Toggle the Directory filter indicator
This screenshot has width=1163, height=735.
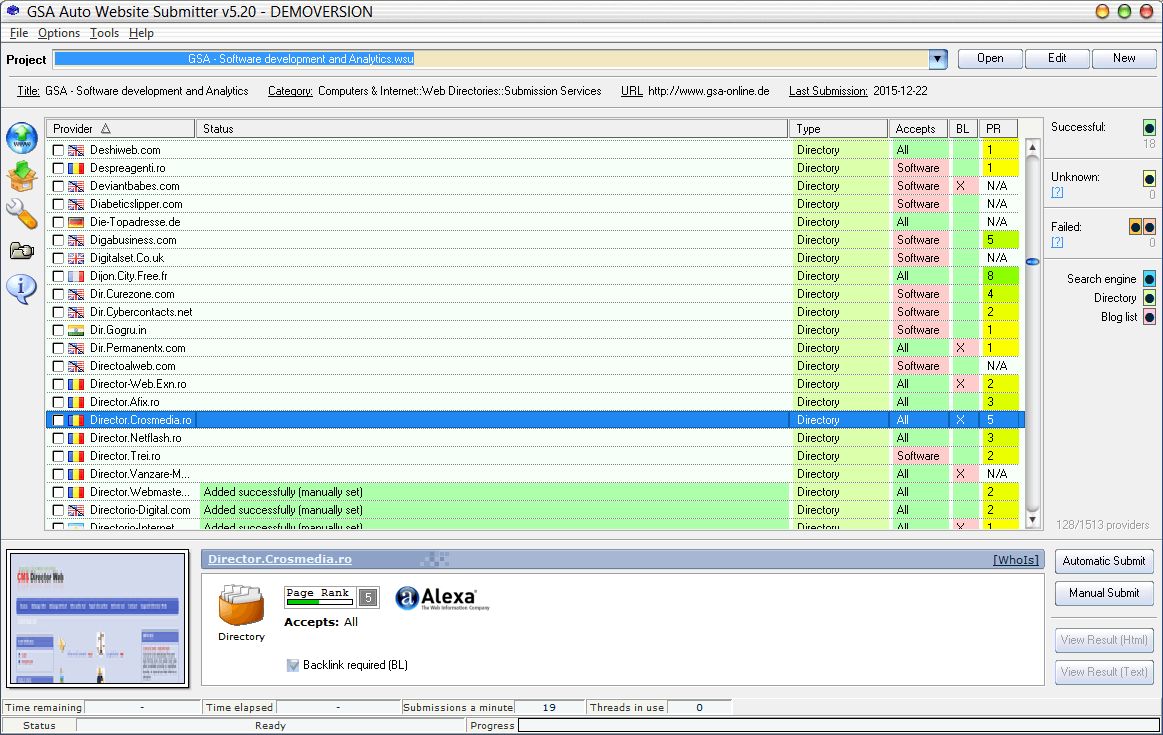tap(1149, 298)
